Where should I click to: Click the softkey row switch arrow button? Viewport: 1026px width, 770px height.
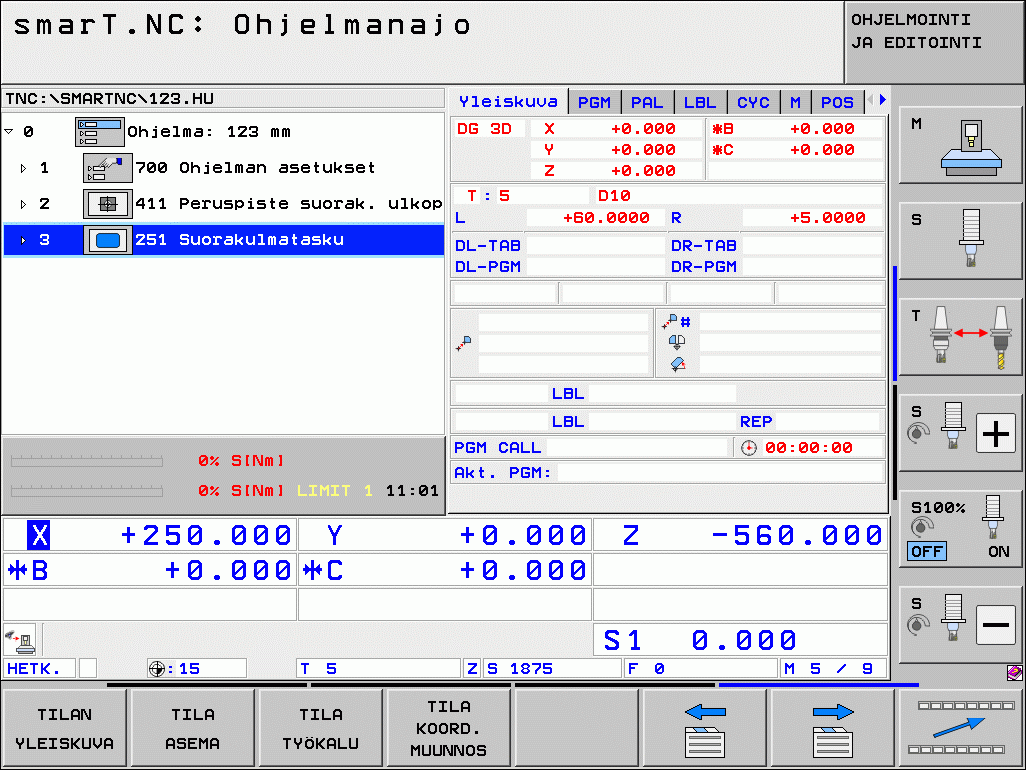coord(961,728)
